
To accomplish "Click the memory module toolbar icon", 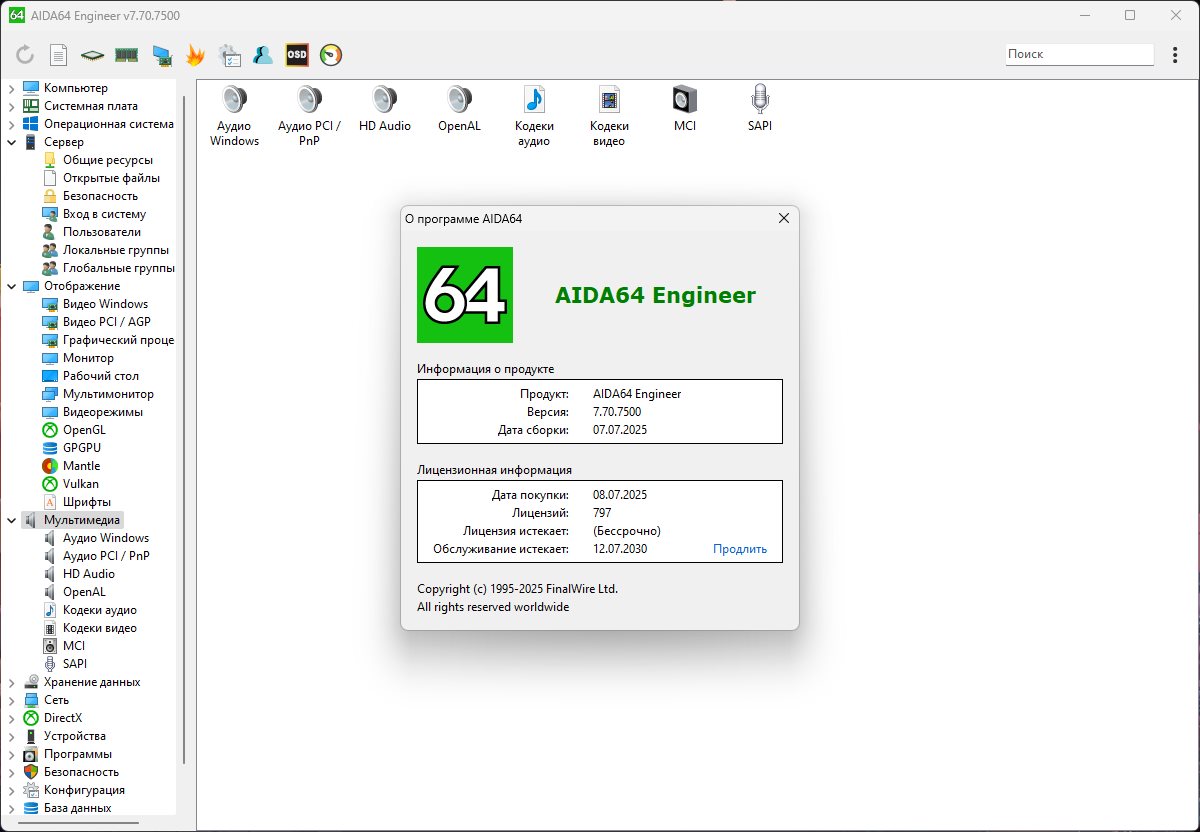I will (x=126, y=55).
